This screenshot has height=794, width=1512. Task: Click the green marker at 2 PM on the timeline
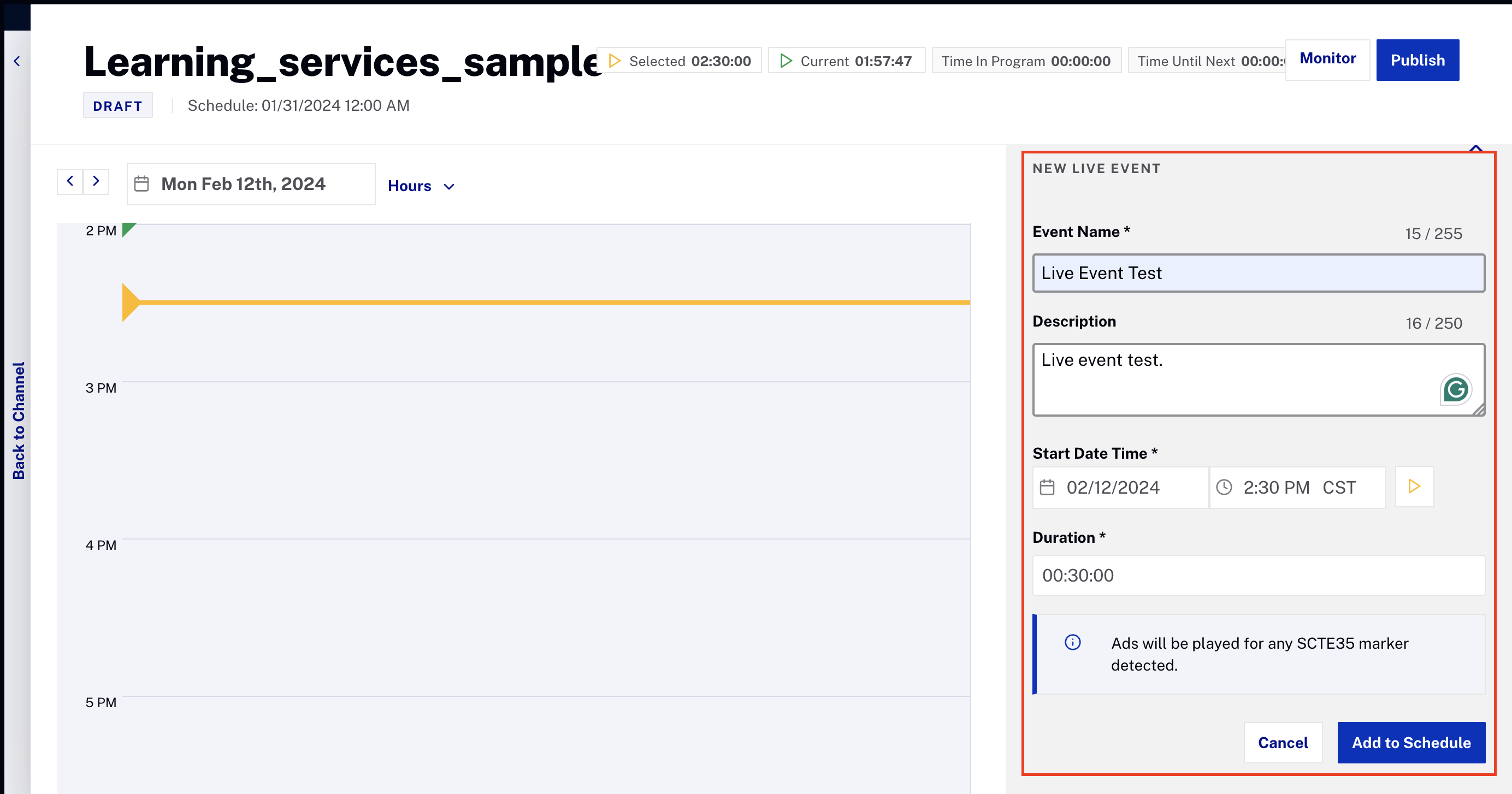tap(127, 229)
